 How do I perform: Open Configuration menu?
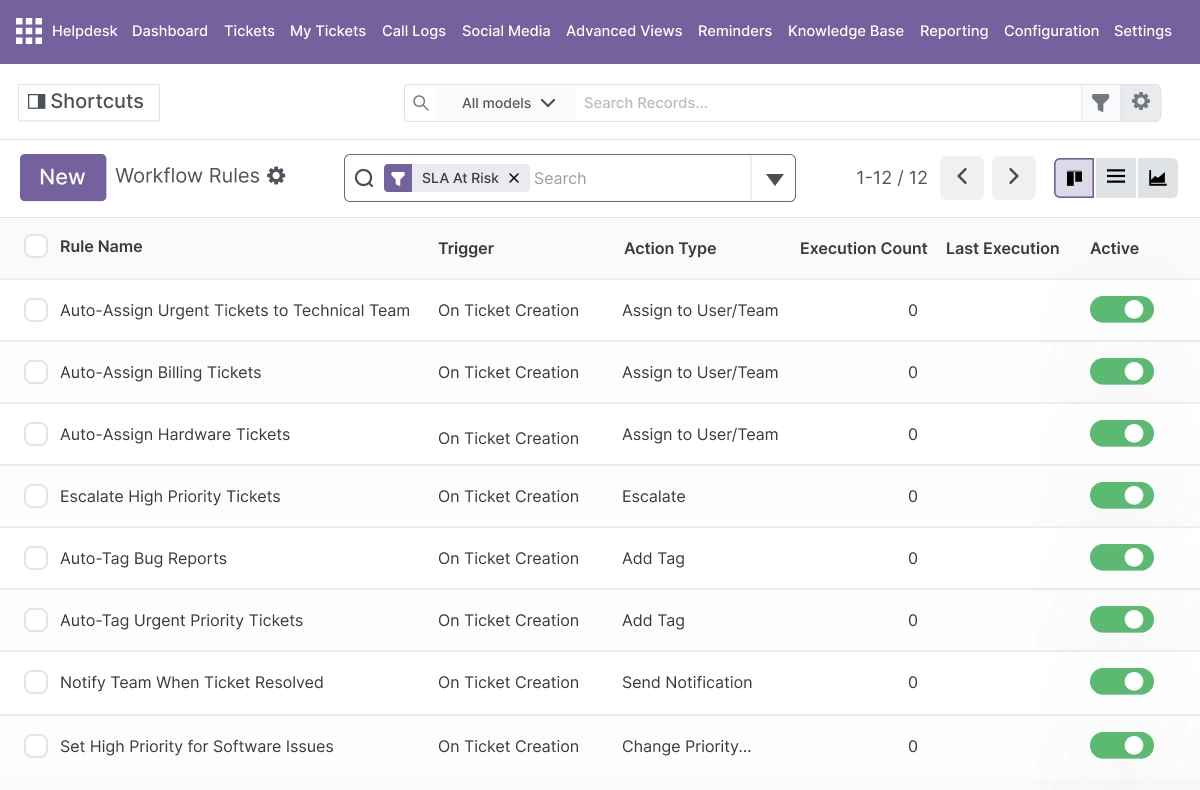1051,31
